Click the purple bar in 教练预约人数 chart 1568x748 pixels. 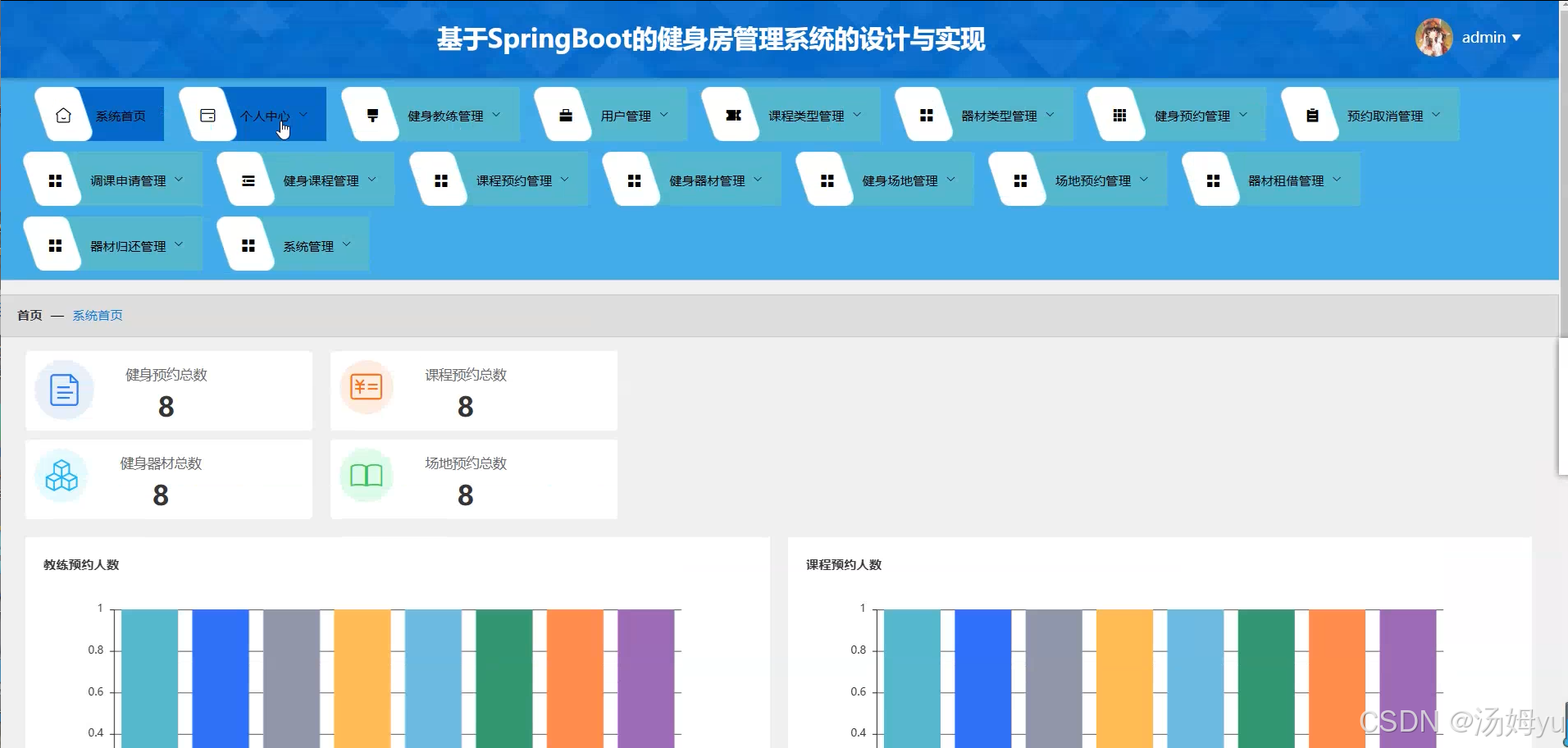[x=646, y=678]
